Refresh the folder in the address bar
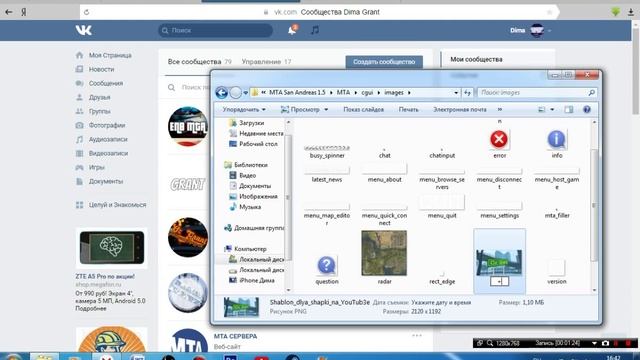Viewport: 640px width, 360px height. pyautogui.click(x=467, y=93)
